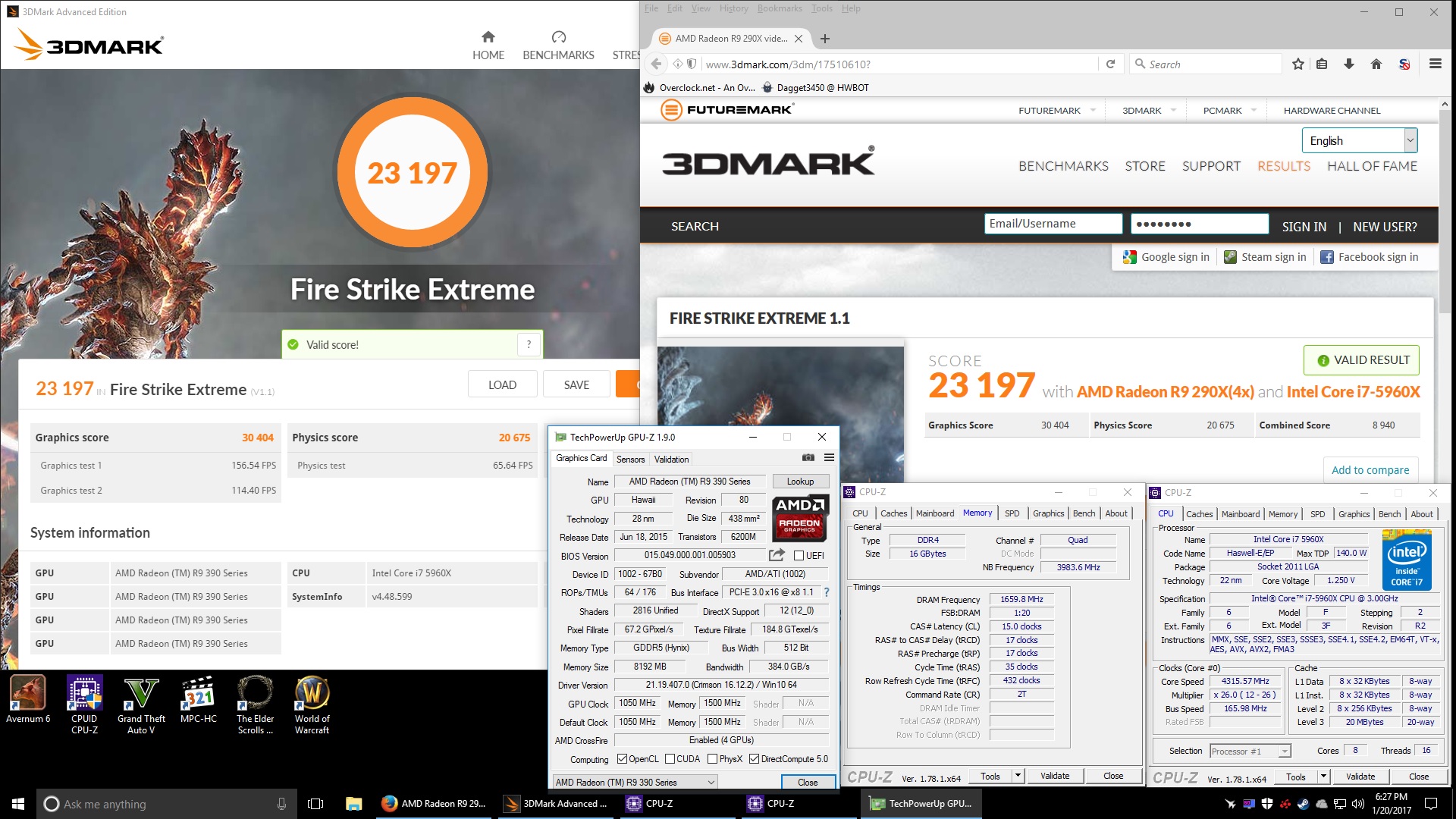Screen dimensions: 1456x819
Task: Open File Explorer from taskbar
Action: click(353, 804)
